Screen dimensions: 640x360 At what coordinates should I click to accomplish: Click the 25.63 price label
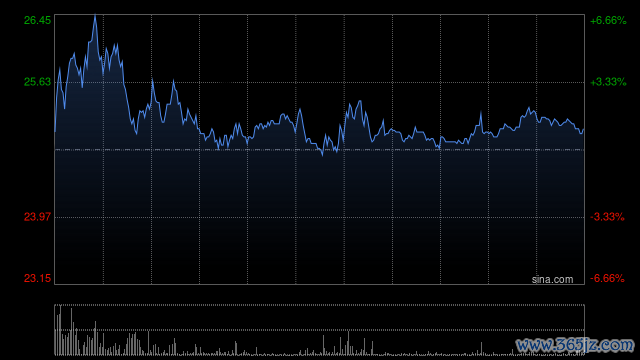click(x=38, y=82)
